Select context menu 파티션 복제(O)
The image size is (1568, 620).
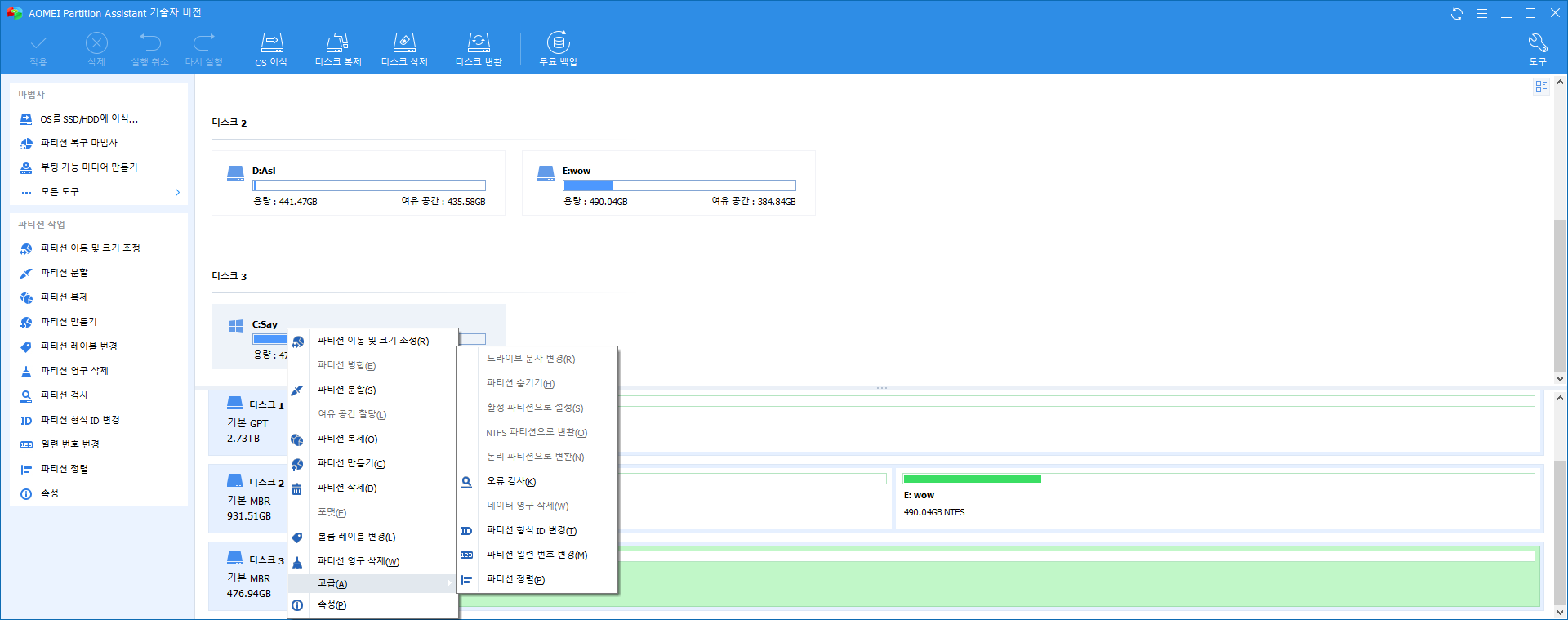point(372,439)
